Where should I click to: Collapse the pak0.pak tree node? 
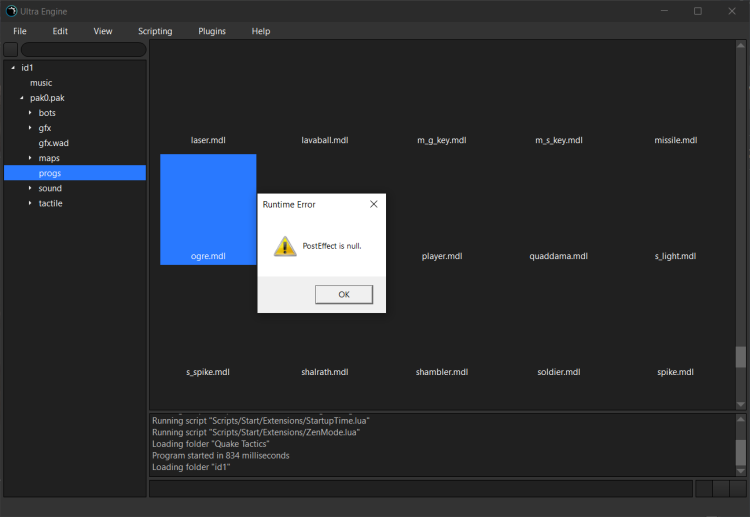21,98
